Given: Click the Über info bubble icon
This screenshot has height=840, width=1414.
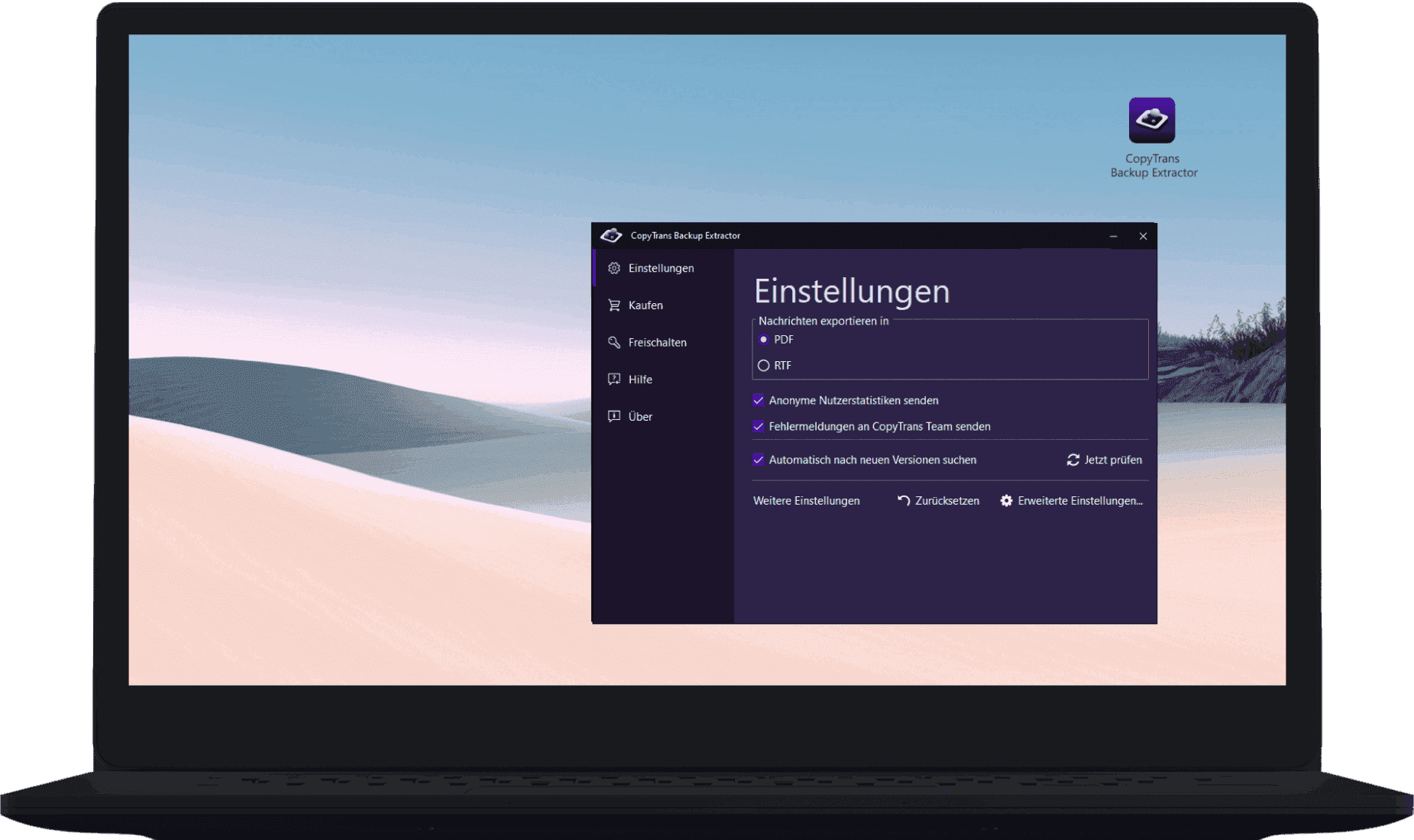Looking at the screenshot, I should [613, 416].
